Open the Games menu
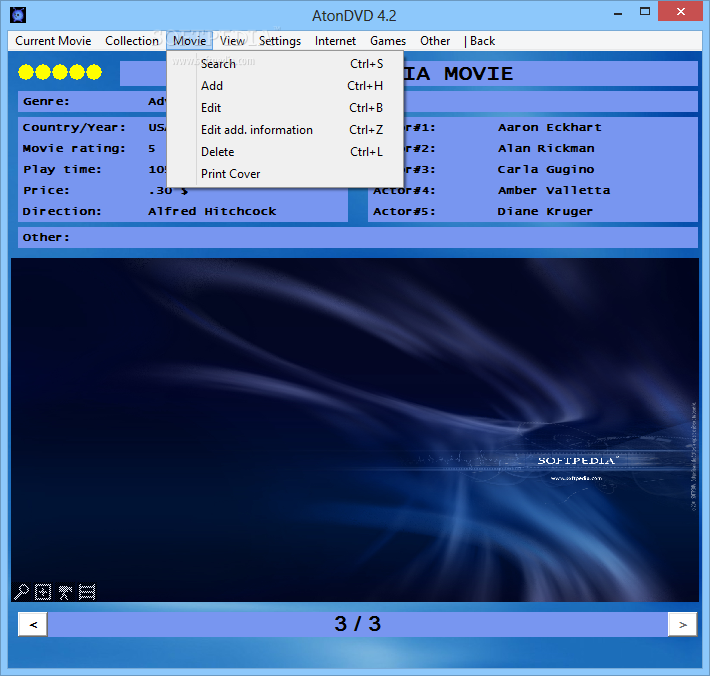Image resolution: width=710 pixels, height=676 pixels. [388, 41]
